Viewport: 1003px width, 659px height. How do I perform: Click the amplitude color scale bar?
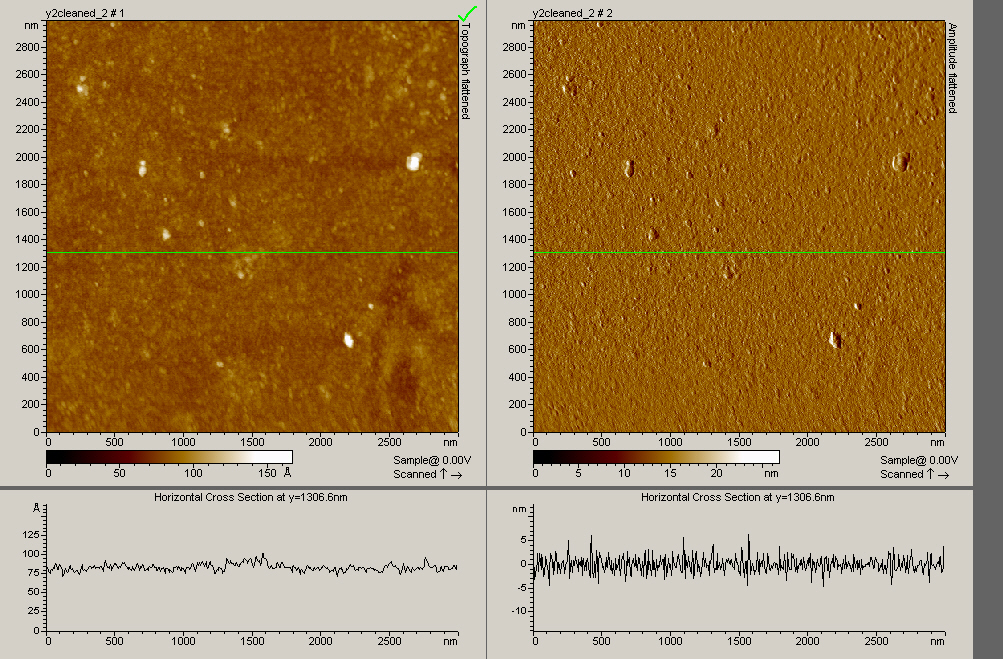pyautogui.click(x=656, y=457)
